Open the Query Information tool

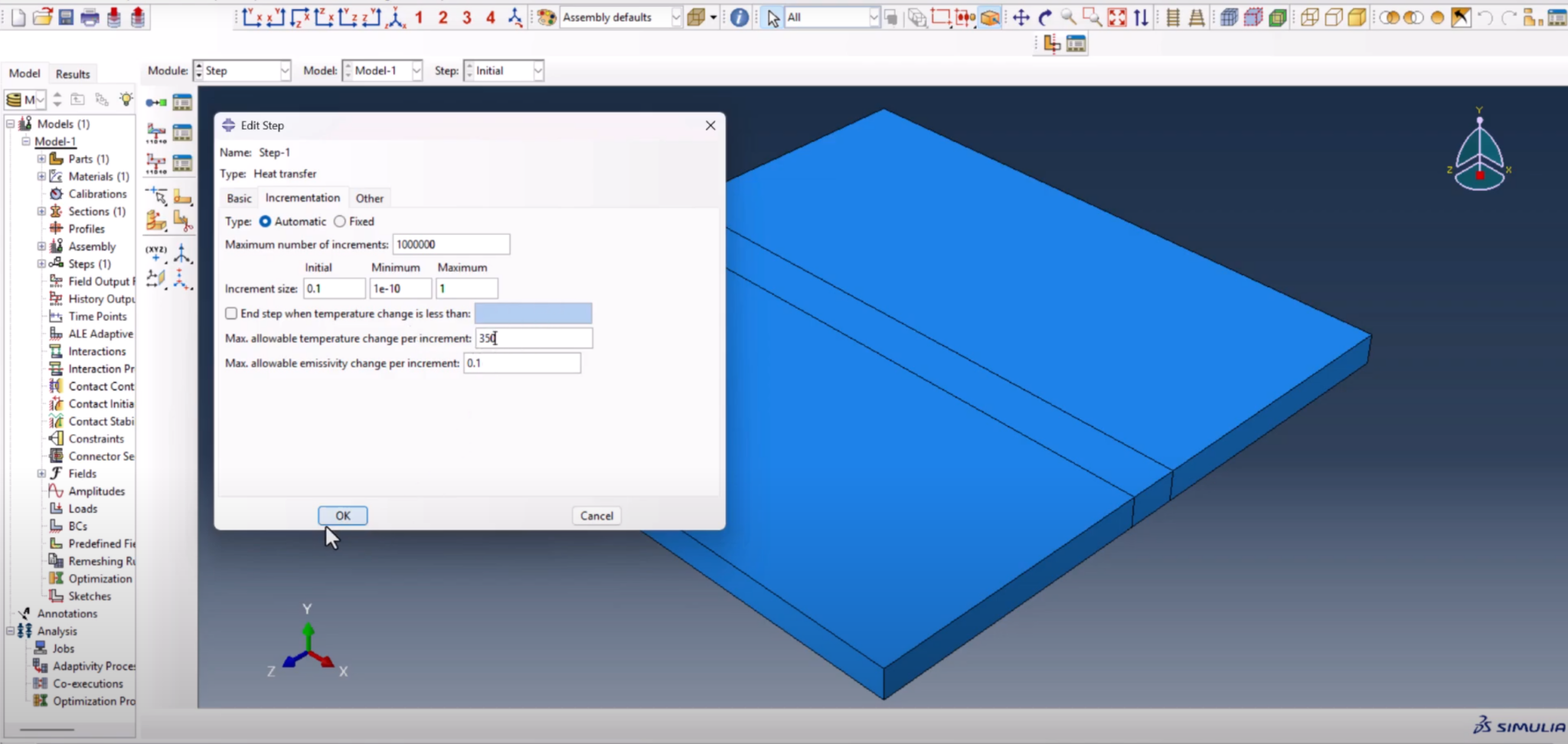tap(737, 17)
